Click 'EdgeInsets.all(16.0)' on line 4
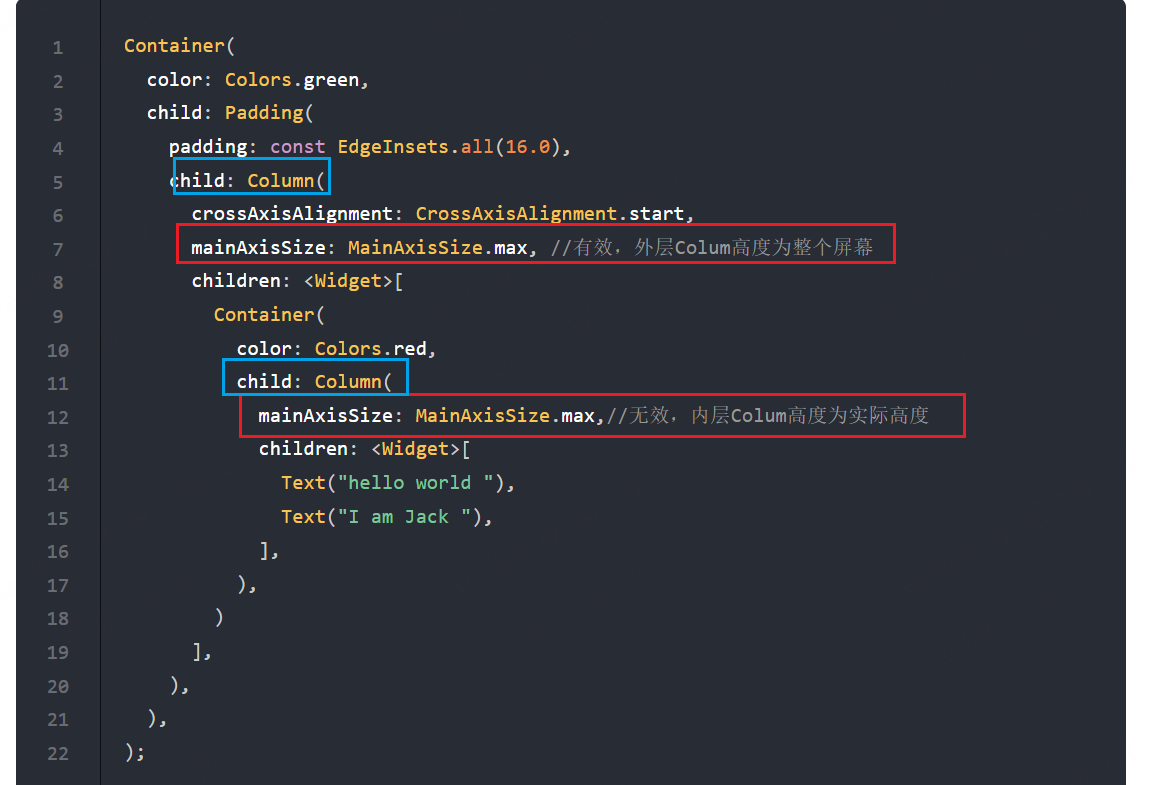Image resolution: width=1154 pixels, height=785 pixels. coord(450,147)
